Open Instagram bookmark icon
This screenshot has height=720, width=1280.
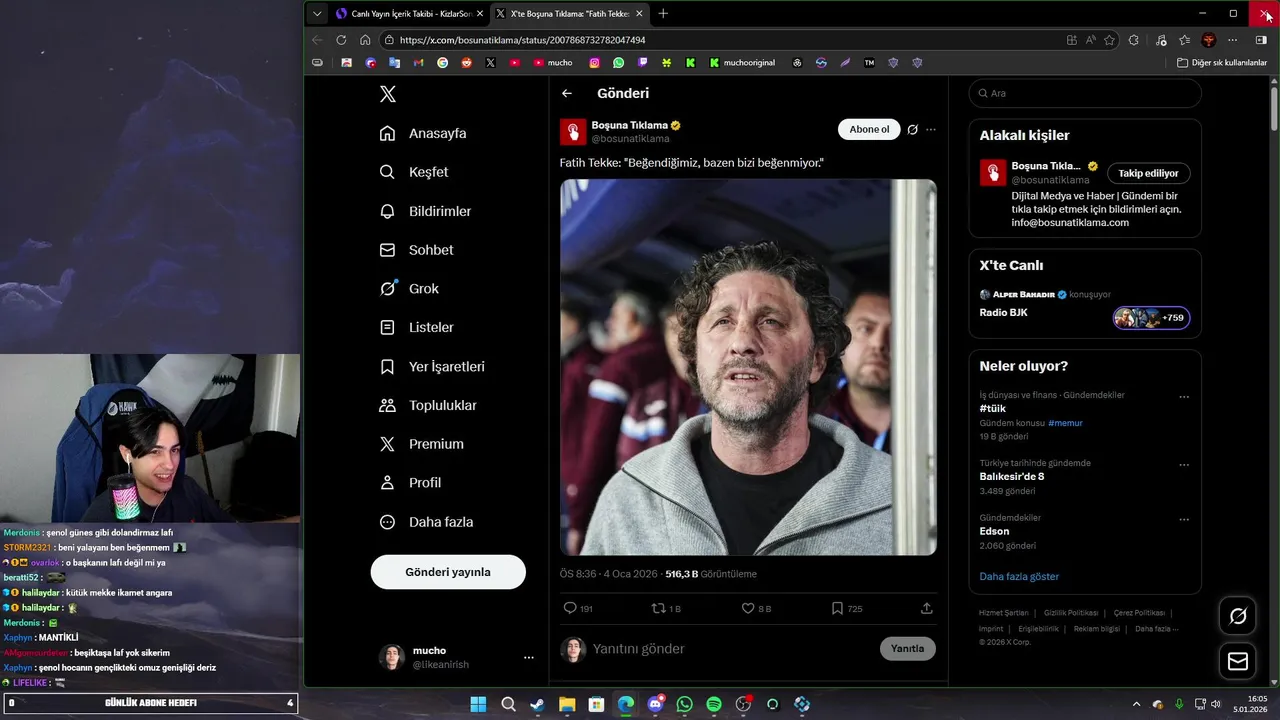coord(594,62)
